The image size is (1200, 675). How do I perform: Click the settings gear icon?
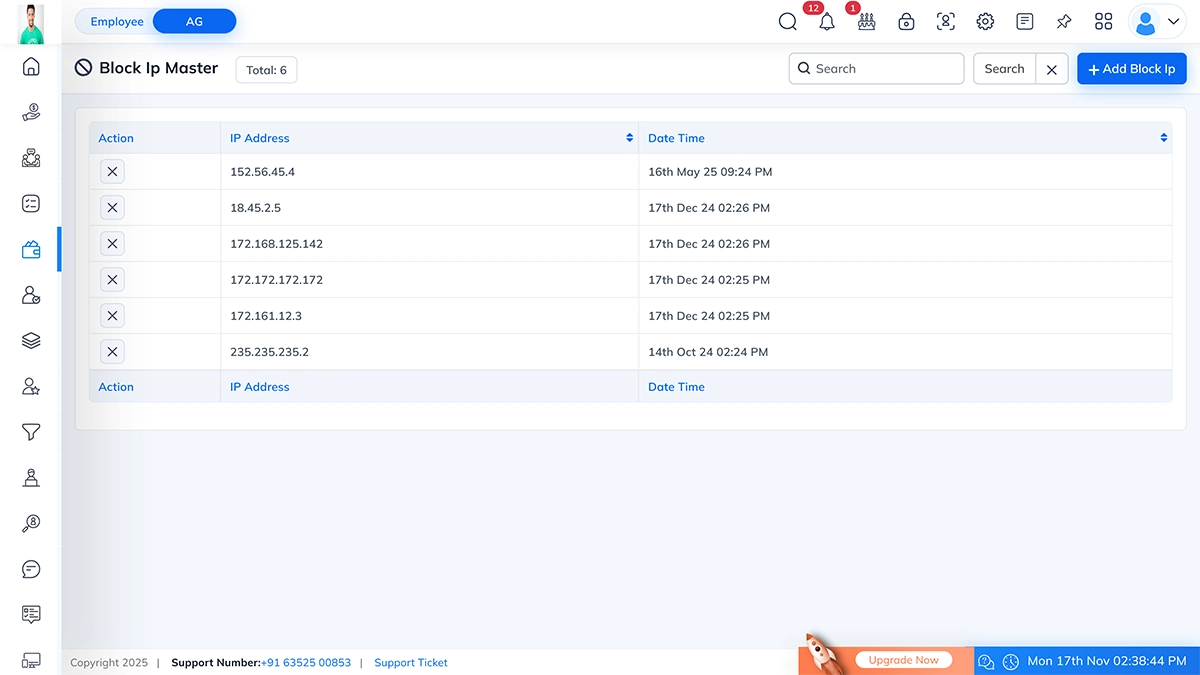pos(985,22)
